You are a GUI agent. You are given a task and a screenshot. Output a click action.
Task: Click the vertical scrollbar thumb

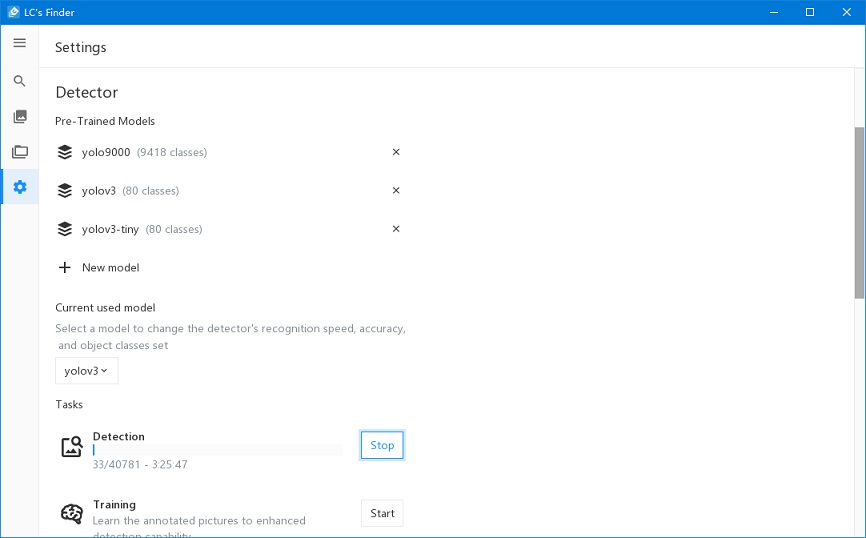click(859, 213)
